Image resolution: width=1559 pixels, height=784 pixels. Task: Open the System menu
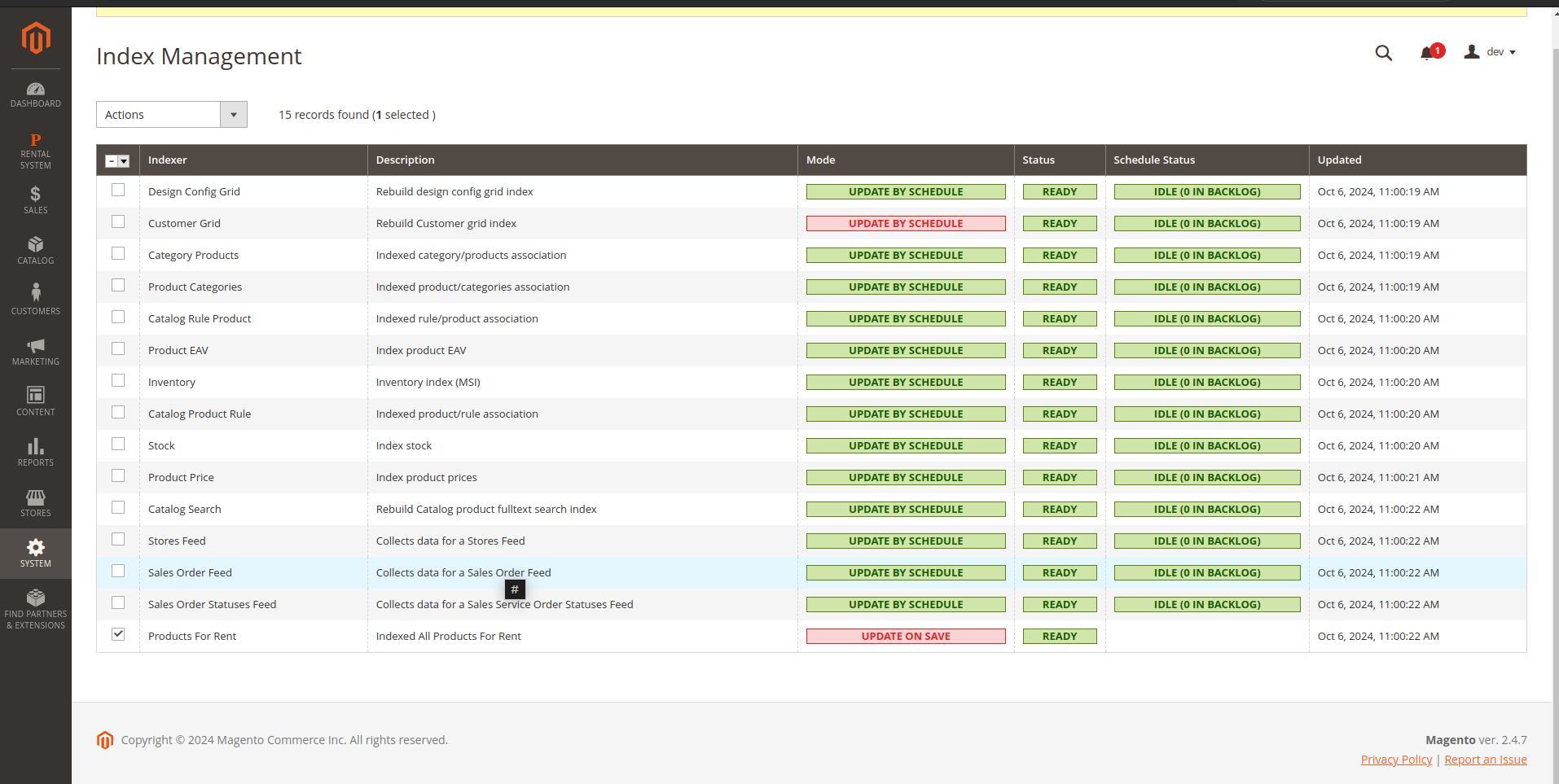click(36, 554)
